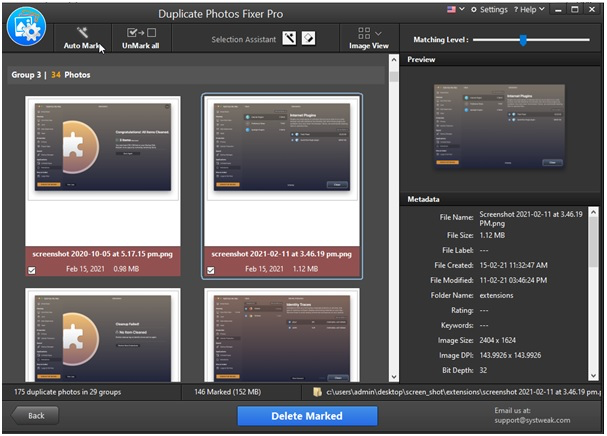Click the photo list scroll down arrow

tap(394, 376)
